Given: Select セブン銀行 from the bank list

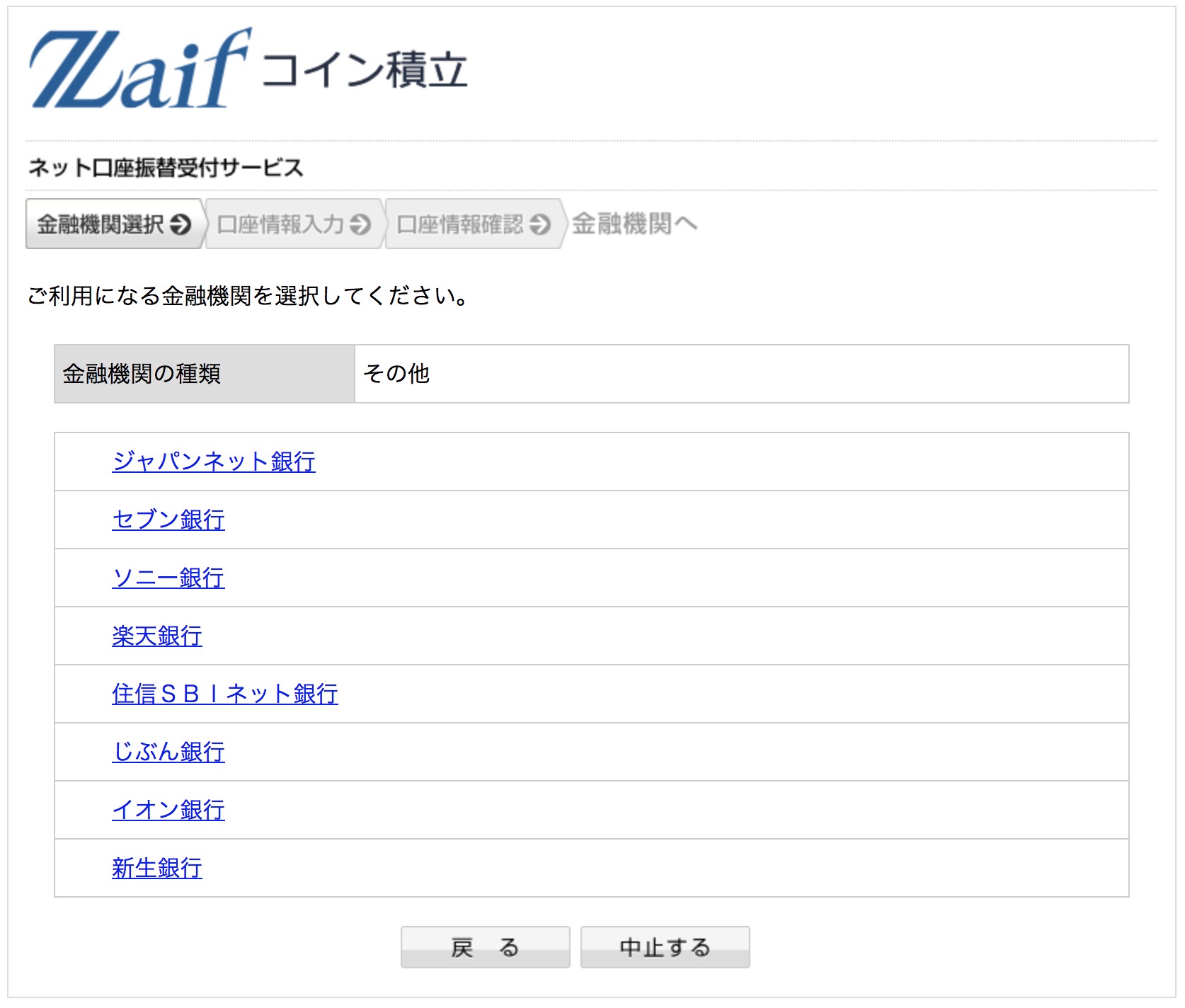Looking at the screenshot, I should (168, 519).
